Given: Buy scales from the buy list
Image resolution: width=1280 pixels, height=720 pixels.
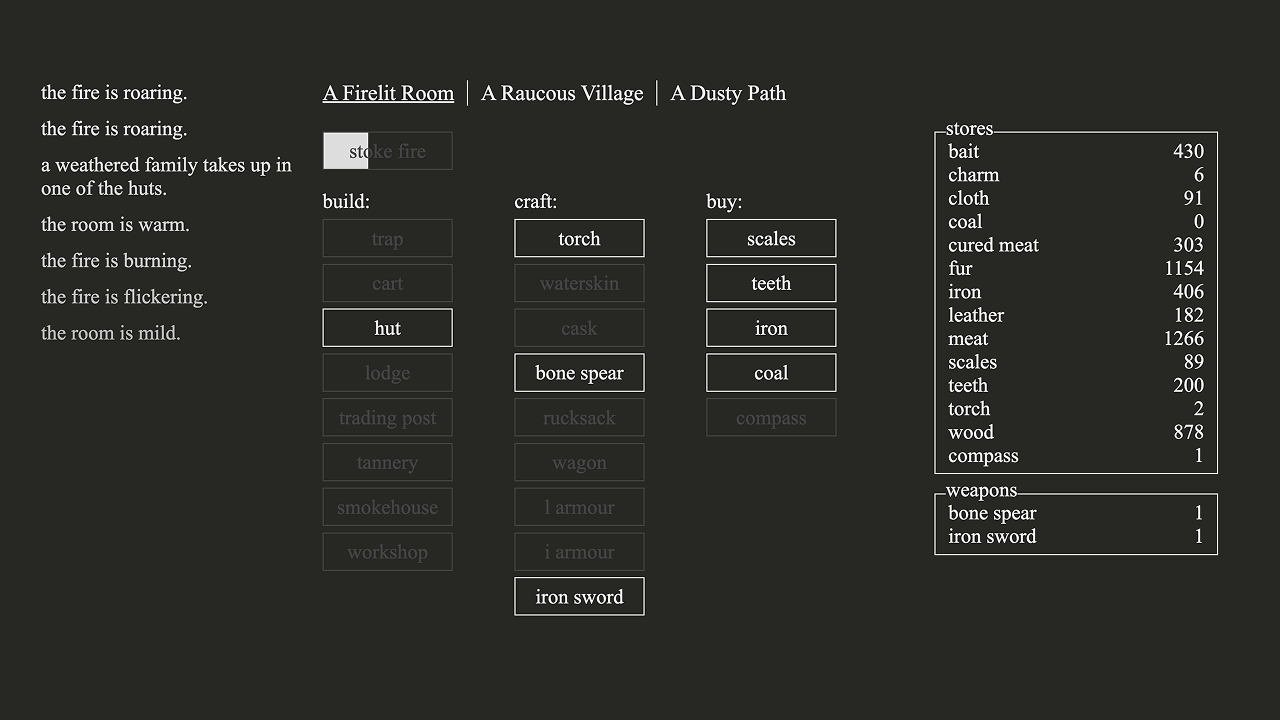Looking at the screenshot, I should pyautogui.click(x=771, y=238).
